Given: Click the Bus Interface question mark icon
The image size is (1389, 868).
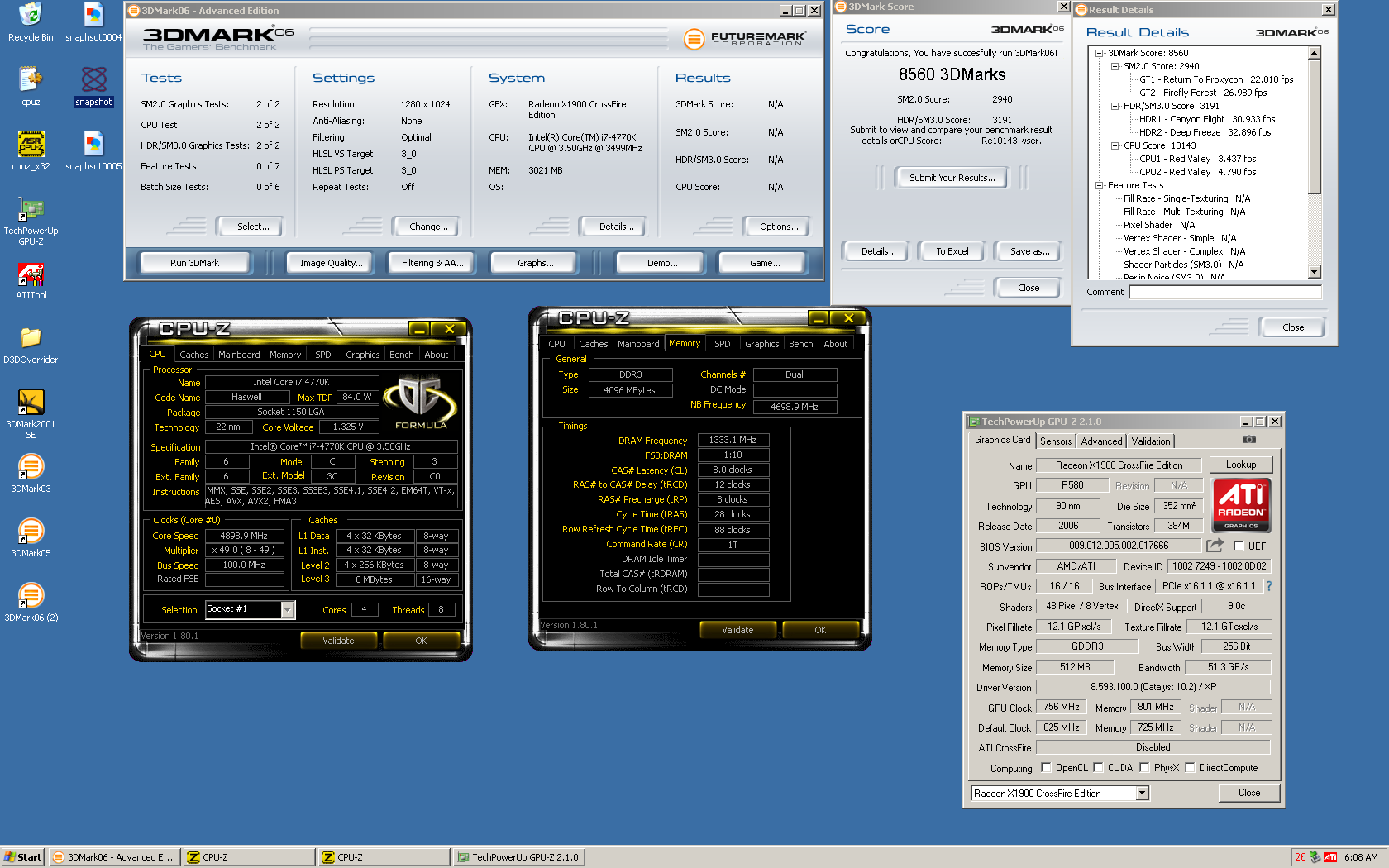Looking at the screenshot, I should click(1269, 586).
